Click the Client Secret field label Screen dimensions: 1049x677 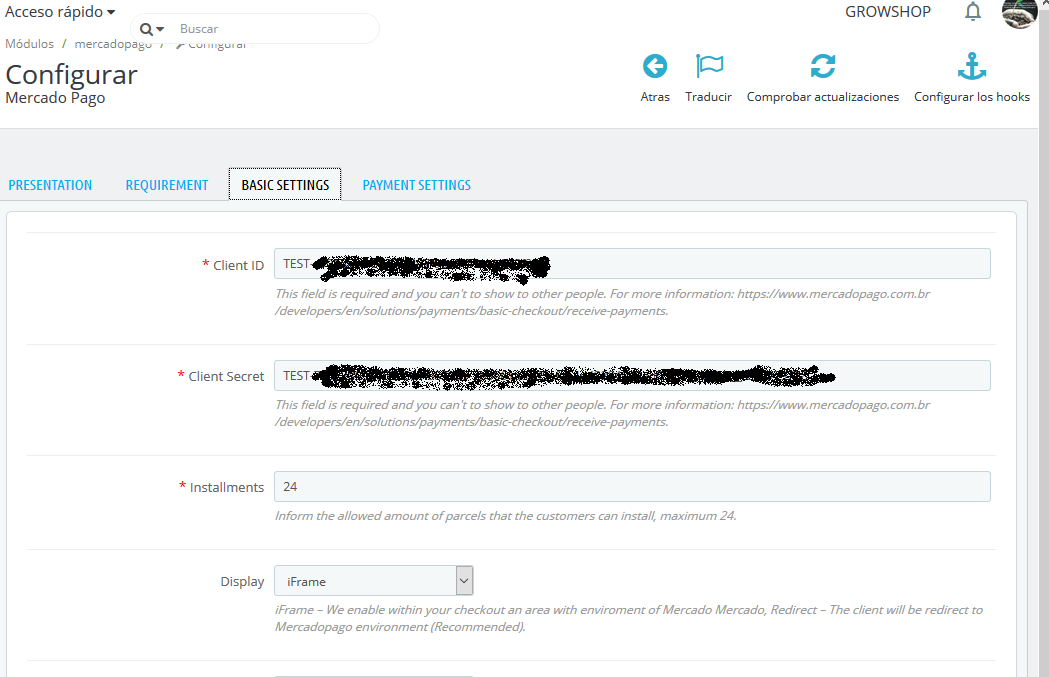226,377
